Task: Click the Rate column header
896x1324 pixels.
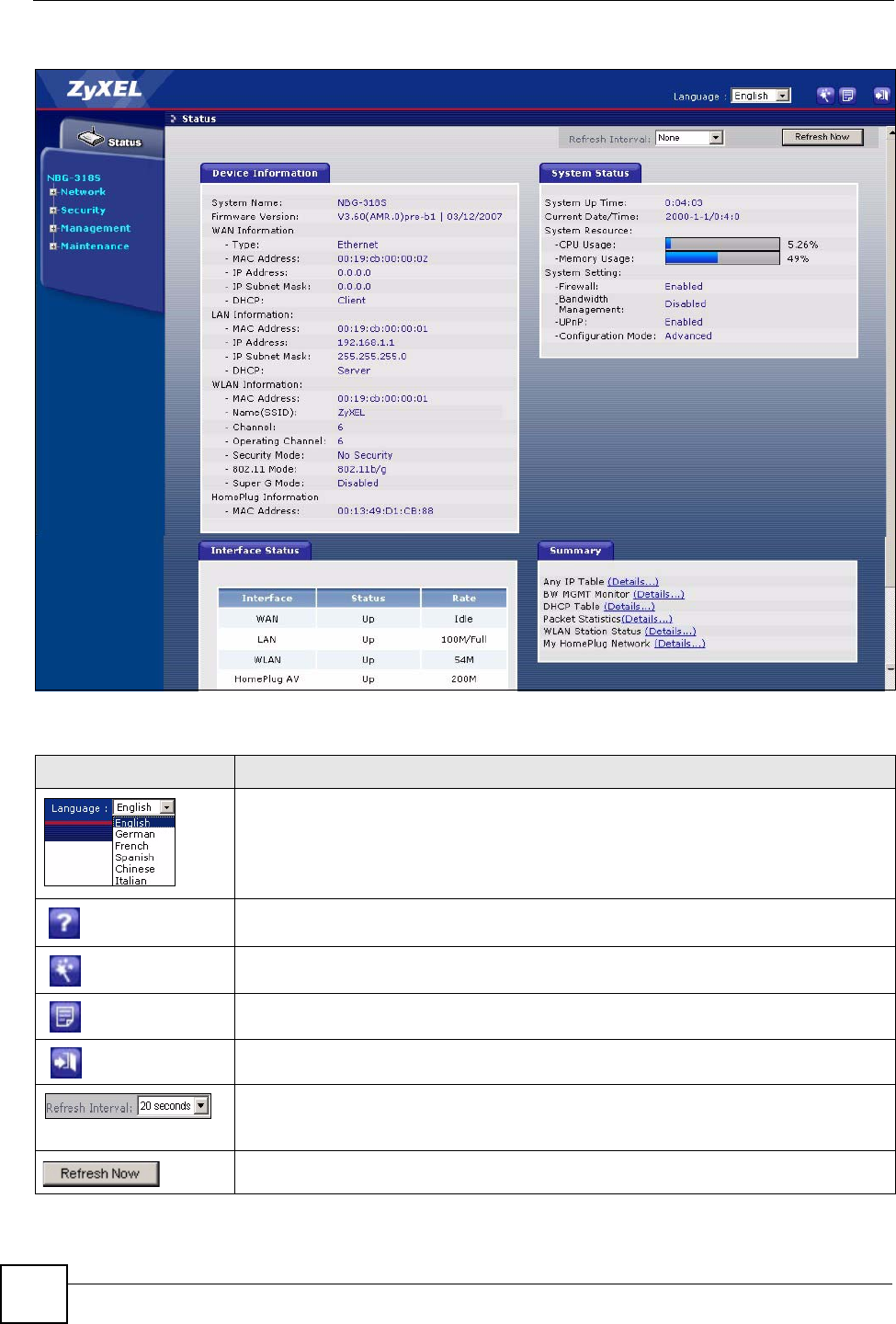Action: [x=464, y=599]
